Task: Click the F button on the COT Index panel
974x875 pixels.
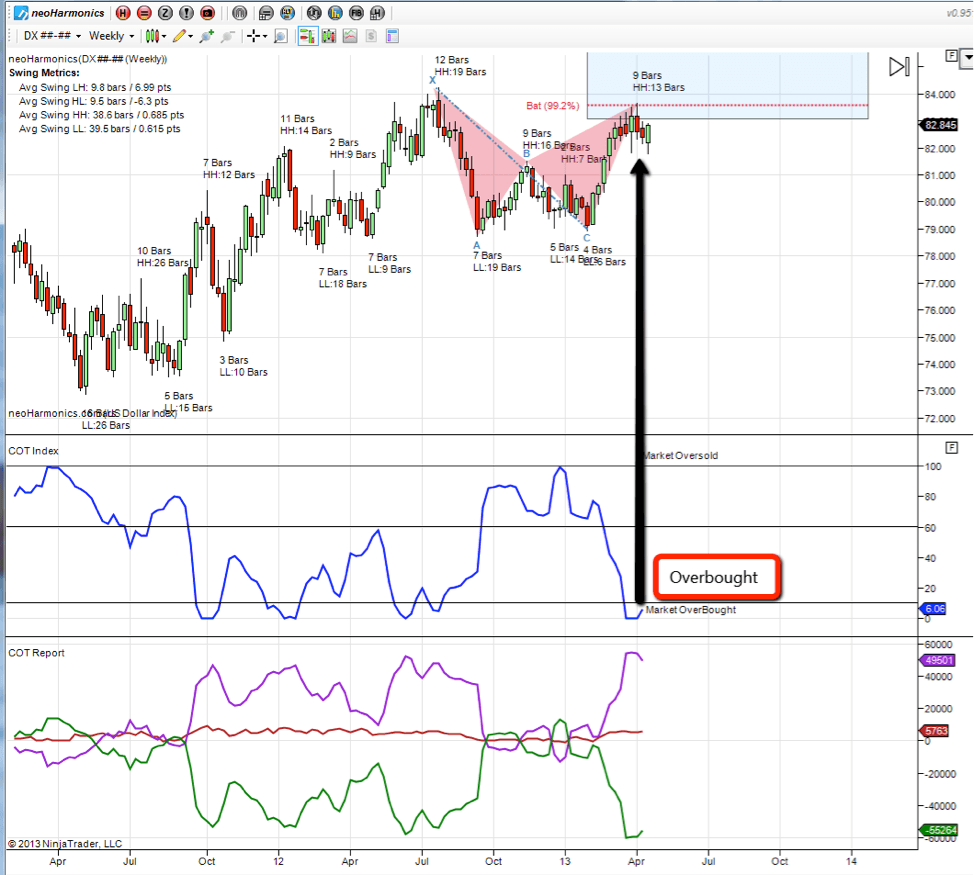Action: pos(951,447)
